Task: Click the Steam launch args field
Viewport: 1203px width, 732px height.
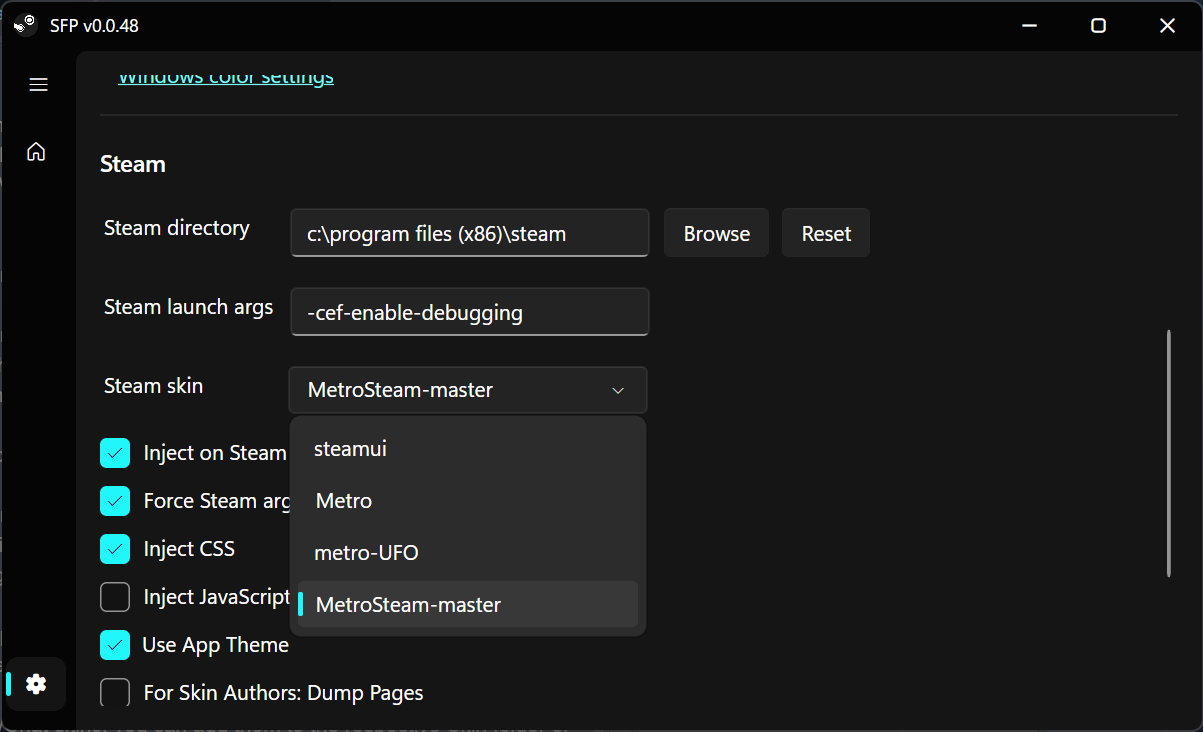Action: (470, 312)
